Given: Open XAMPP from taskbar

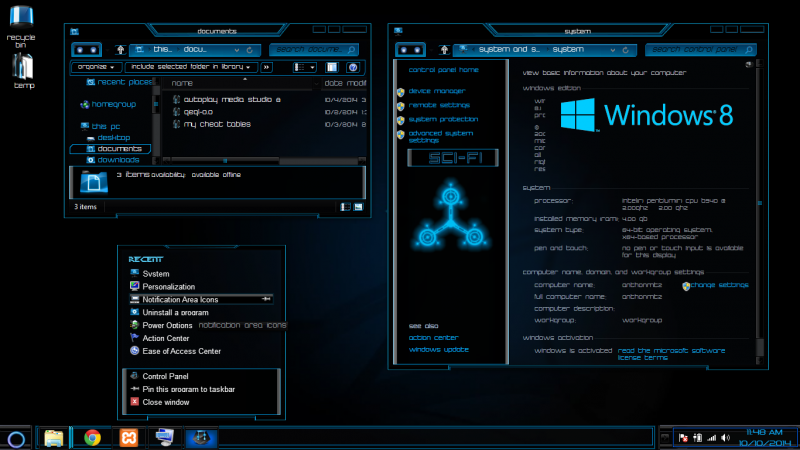Looking at the screenshot, I should click(129, 438).
